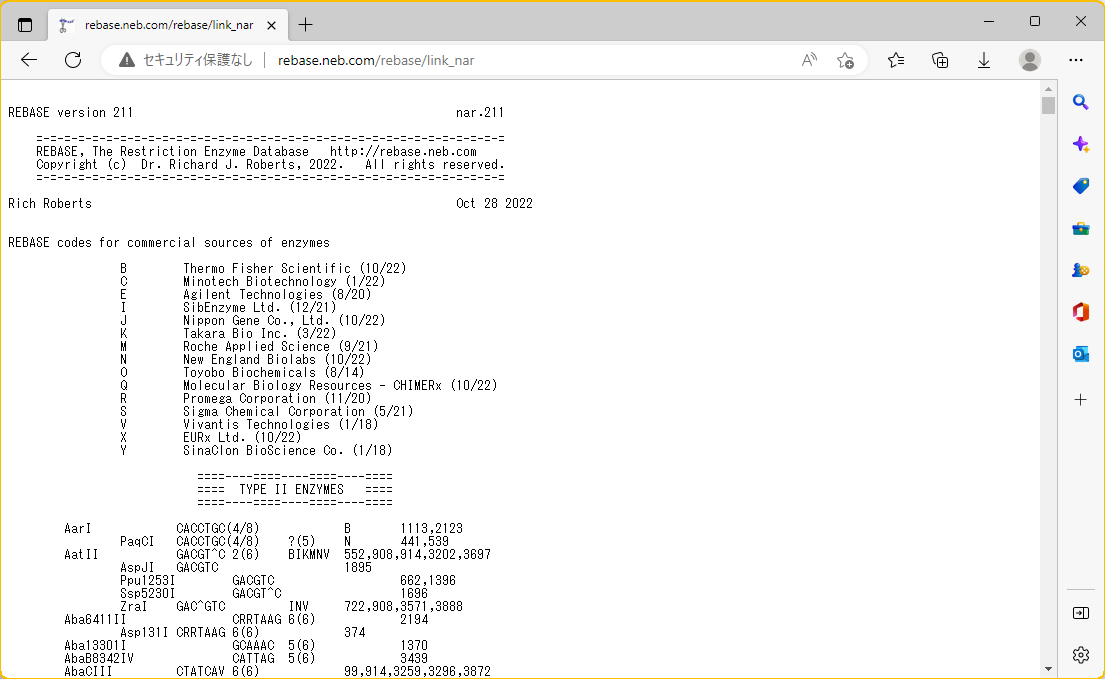Click the enzyme name 'AatII'

pos(81,554)
